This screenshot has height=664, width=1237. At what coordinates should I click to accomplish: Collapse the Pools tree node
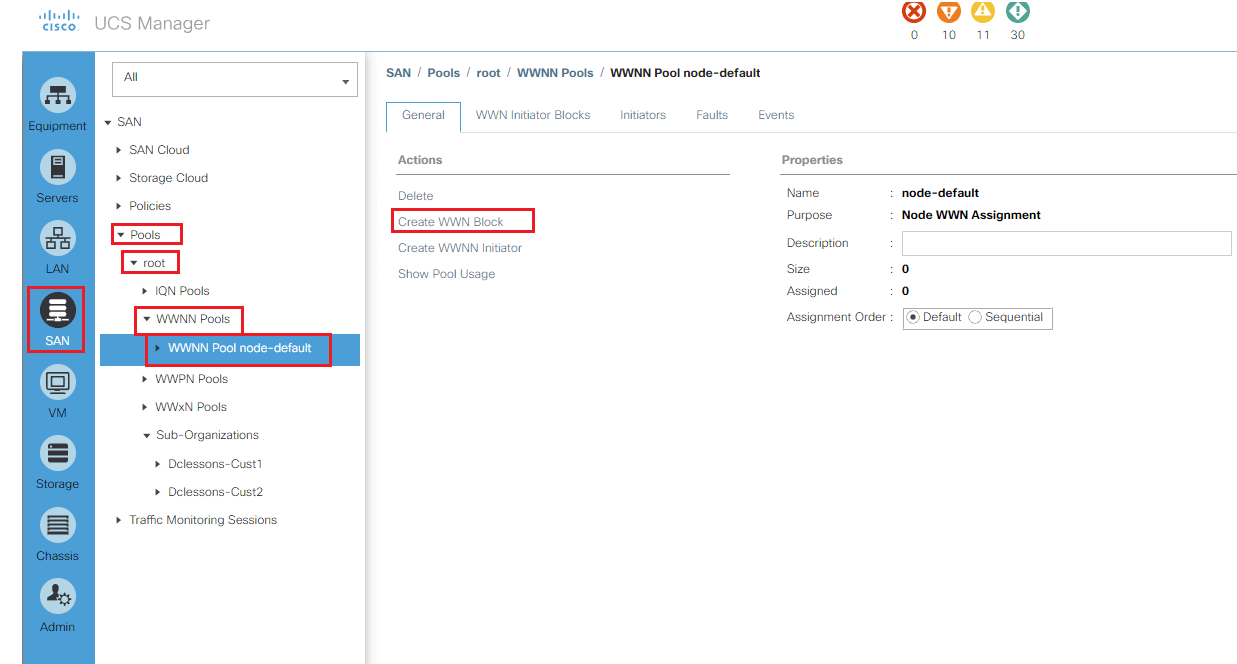120,235
